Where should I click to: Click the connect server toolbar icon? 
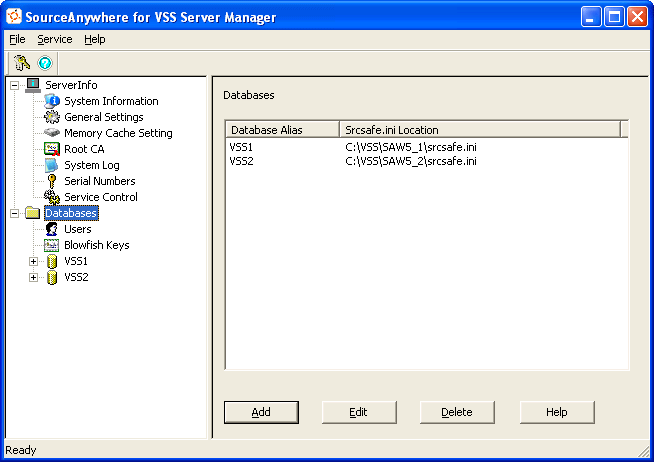coord(22,62)
